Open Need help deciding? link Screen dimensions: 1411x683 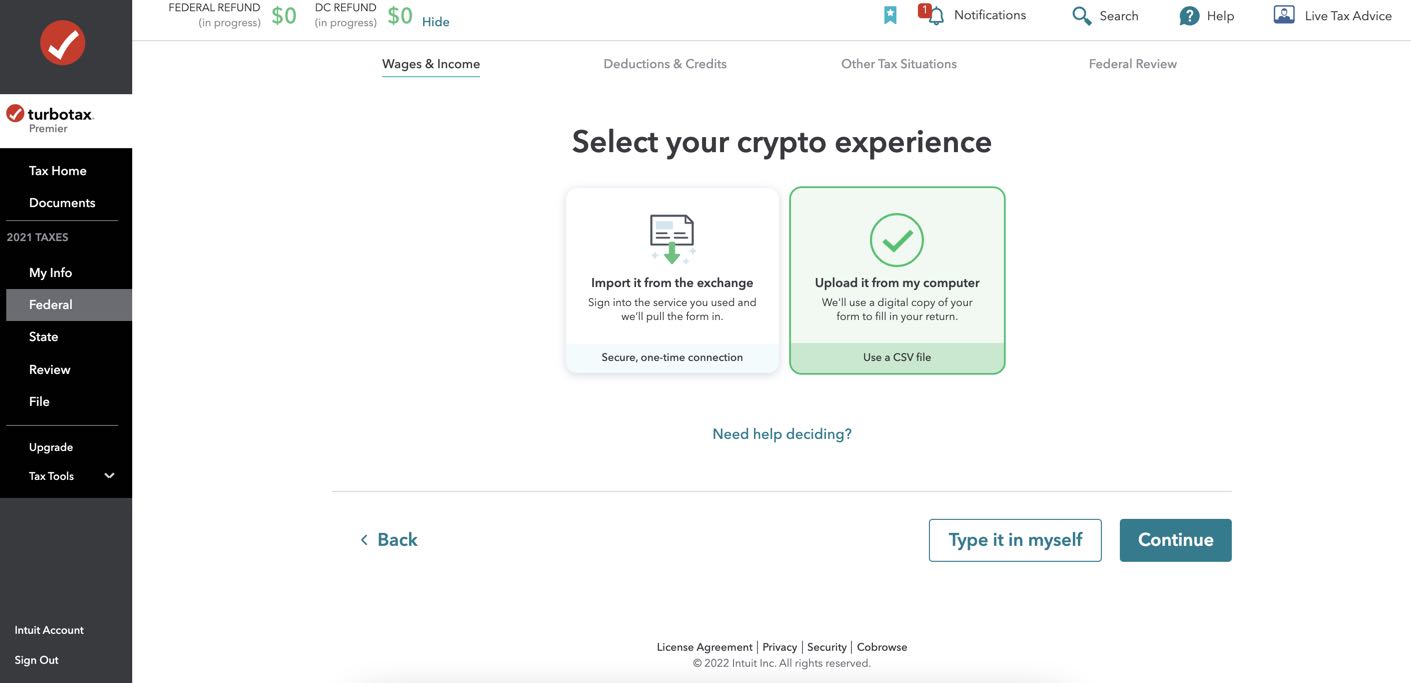[x=782, y=434]
